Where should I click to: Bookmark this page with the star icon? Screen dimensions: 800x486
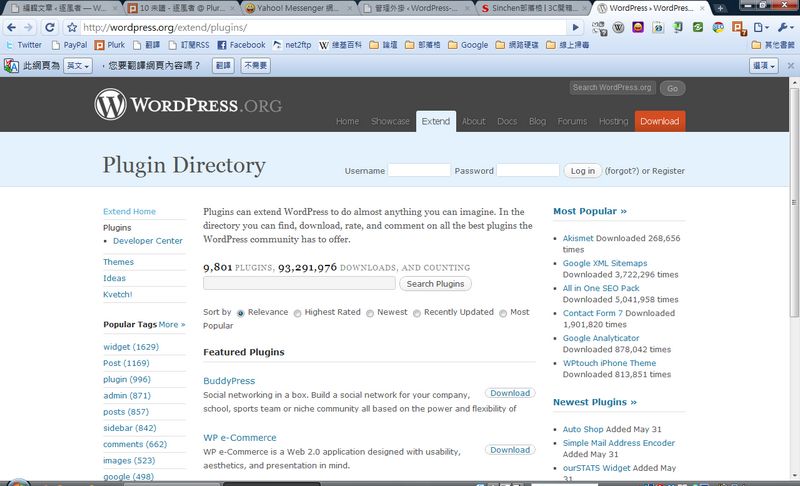click(72, 28)
